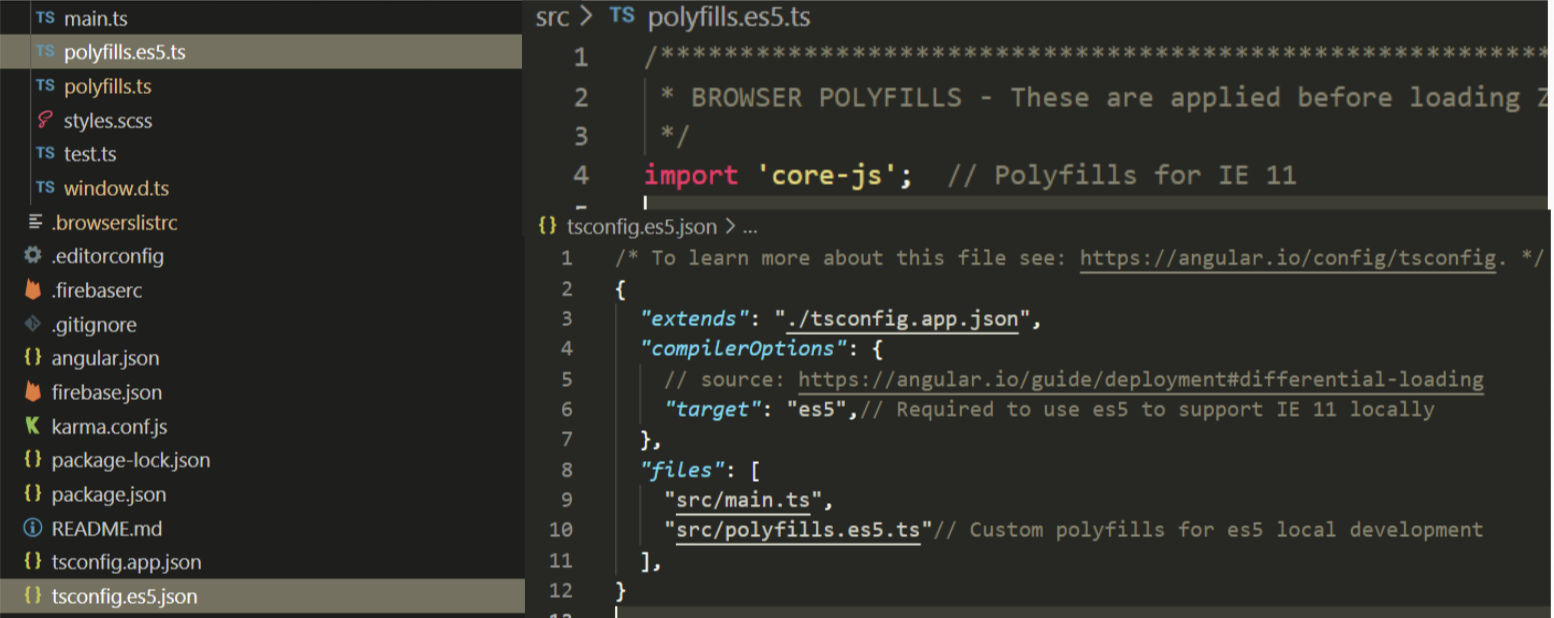Click the Firebase flame icon beside .firebaserc
This screenshot has height=618, width=1554.
point(33,290)
